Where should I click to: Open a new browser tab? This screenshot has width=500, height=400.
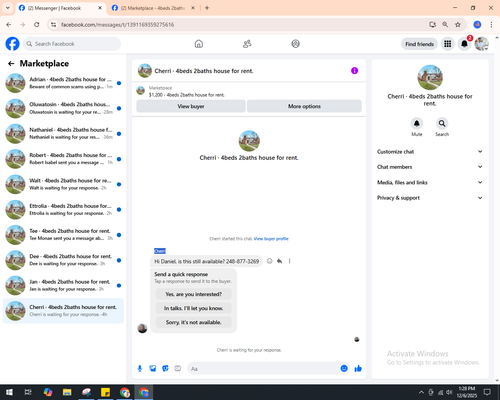coord(207,8)
